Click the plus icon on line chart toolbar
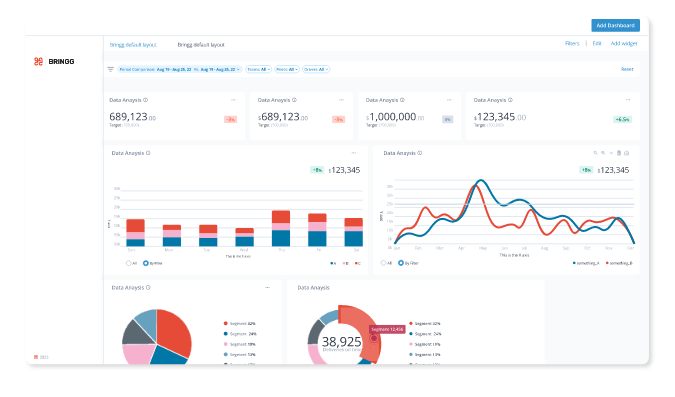This screenshot has height=397, width=675. tap(611, 153)
